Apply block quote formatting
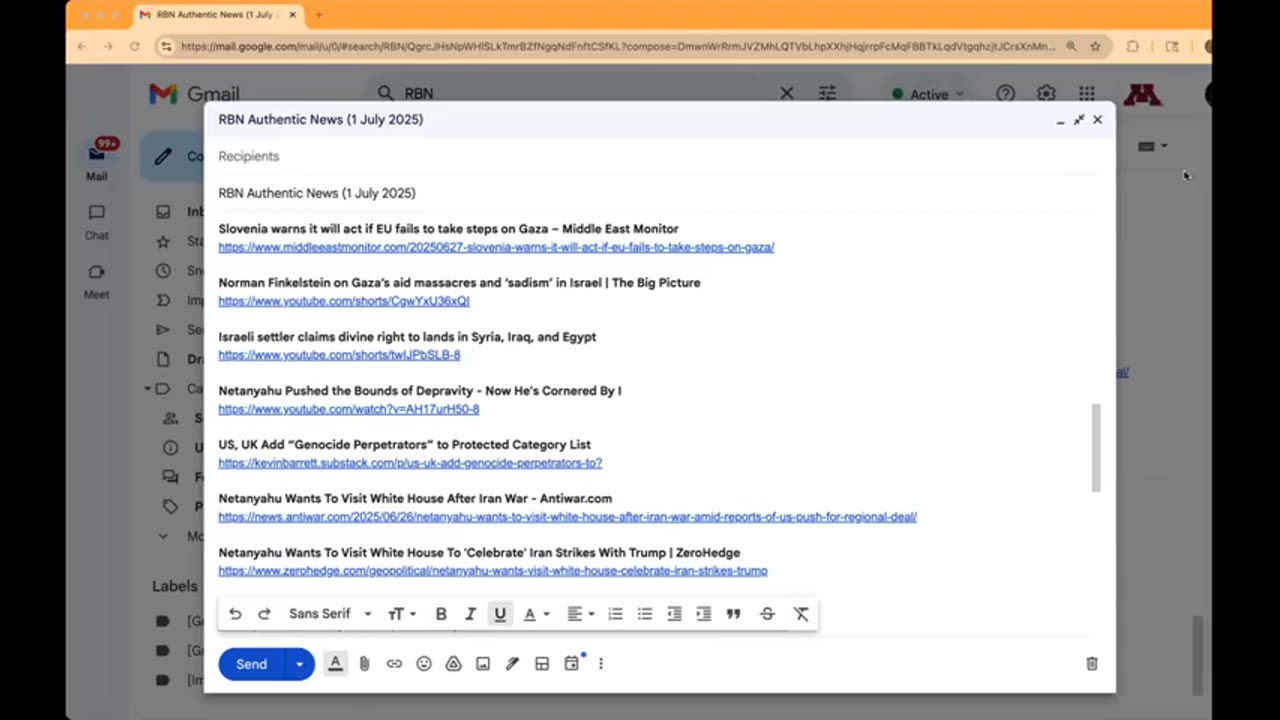This screenshot has width=1280, height=720. 733,614
